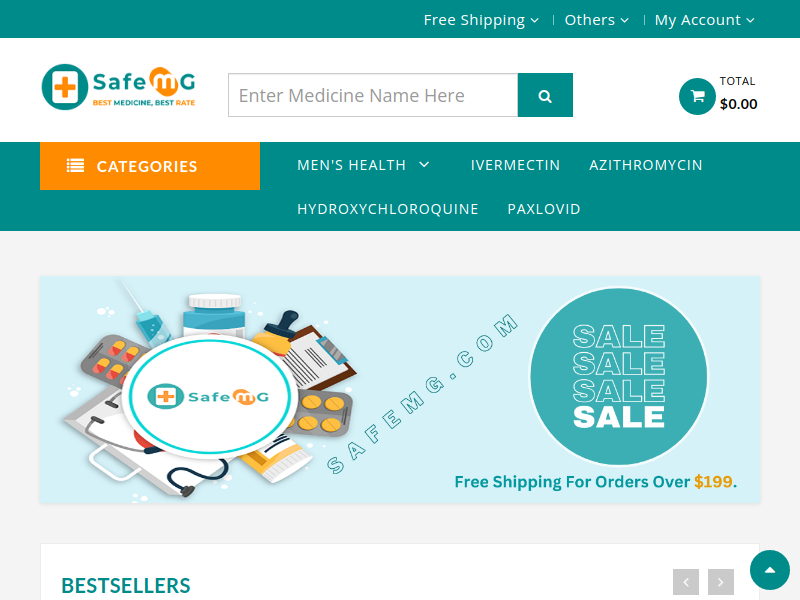Open the orange Categories button

point(150,166)
